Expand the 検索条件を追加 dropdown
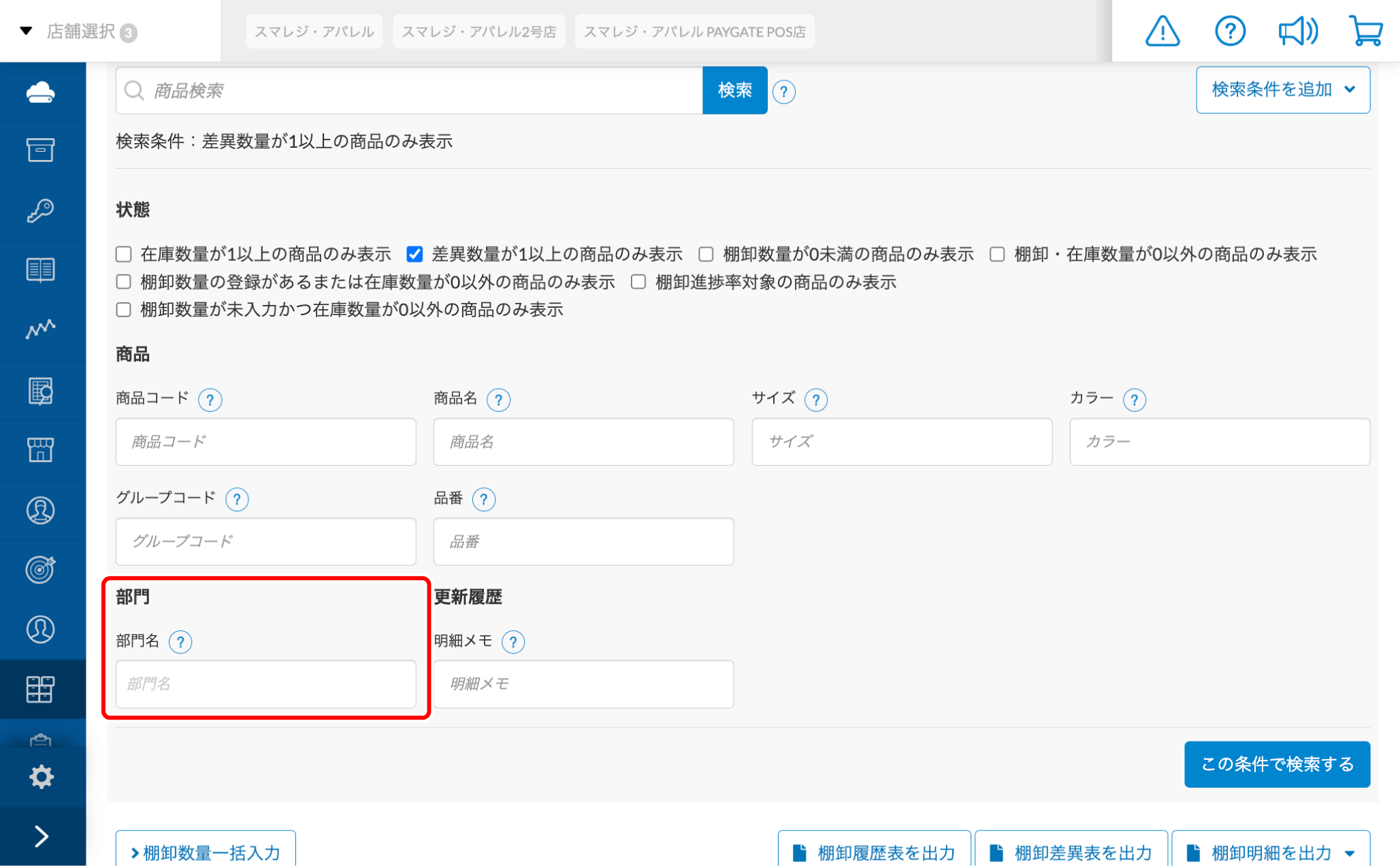 (x=1282, y=90)
